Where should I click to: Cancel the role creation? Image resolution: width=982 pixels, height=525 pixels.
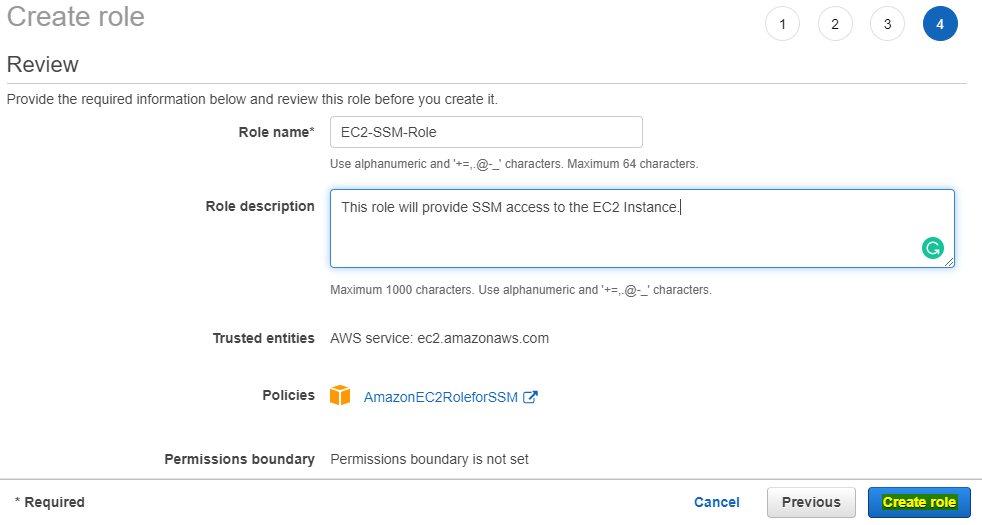(716, 502)
